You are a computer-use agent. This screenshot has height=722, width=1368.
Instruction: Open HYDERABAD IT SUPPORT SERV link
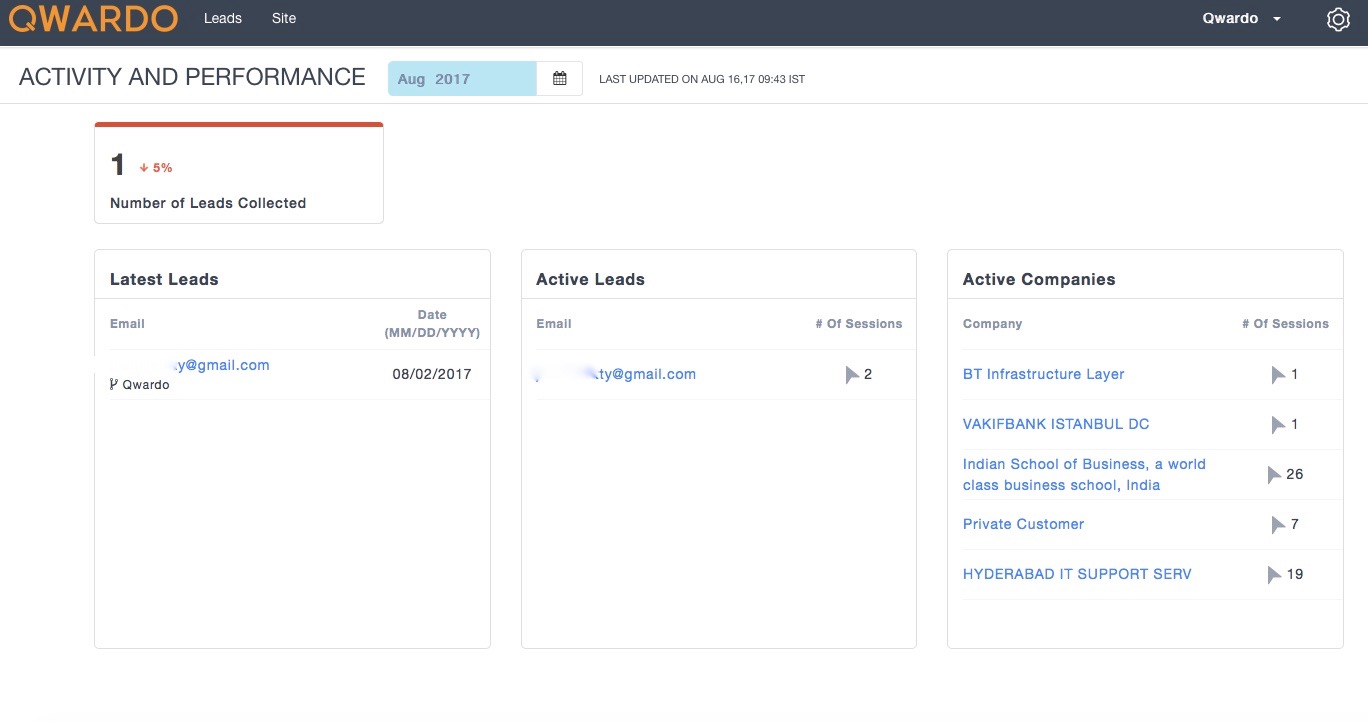(1077, 574)
